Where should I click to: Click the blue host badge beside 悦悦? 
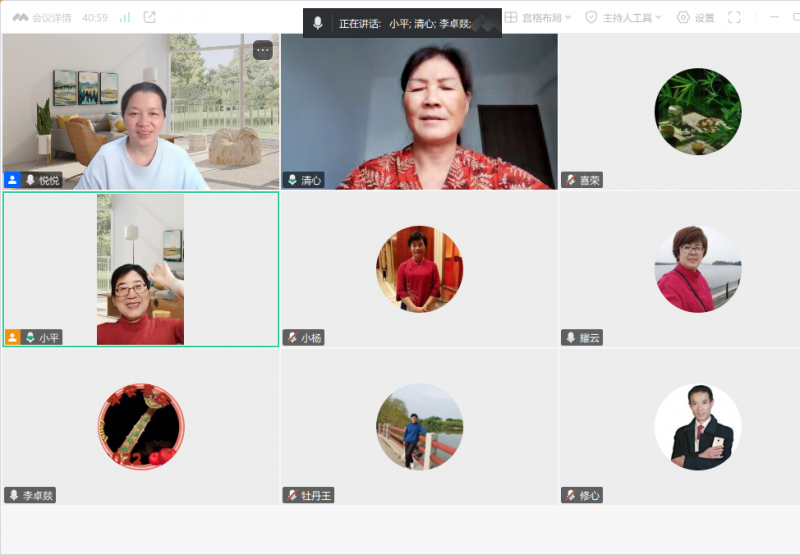[12, 180]
